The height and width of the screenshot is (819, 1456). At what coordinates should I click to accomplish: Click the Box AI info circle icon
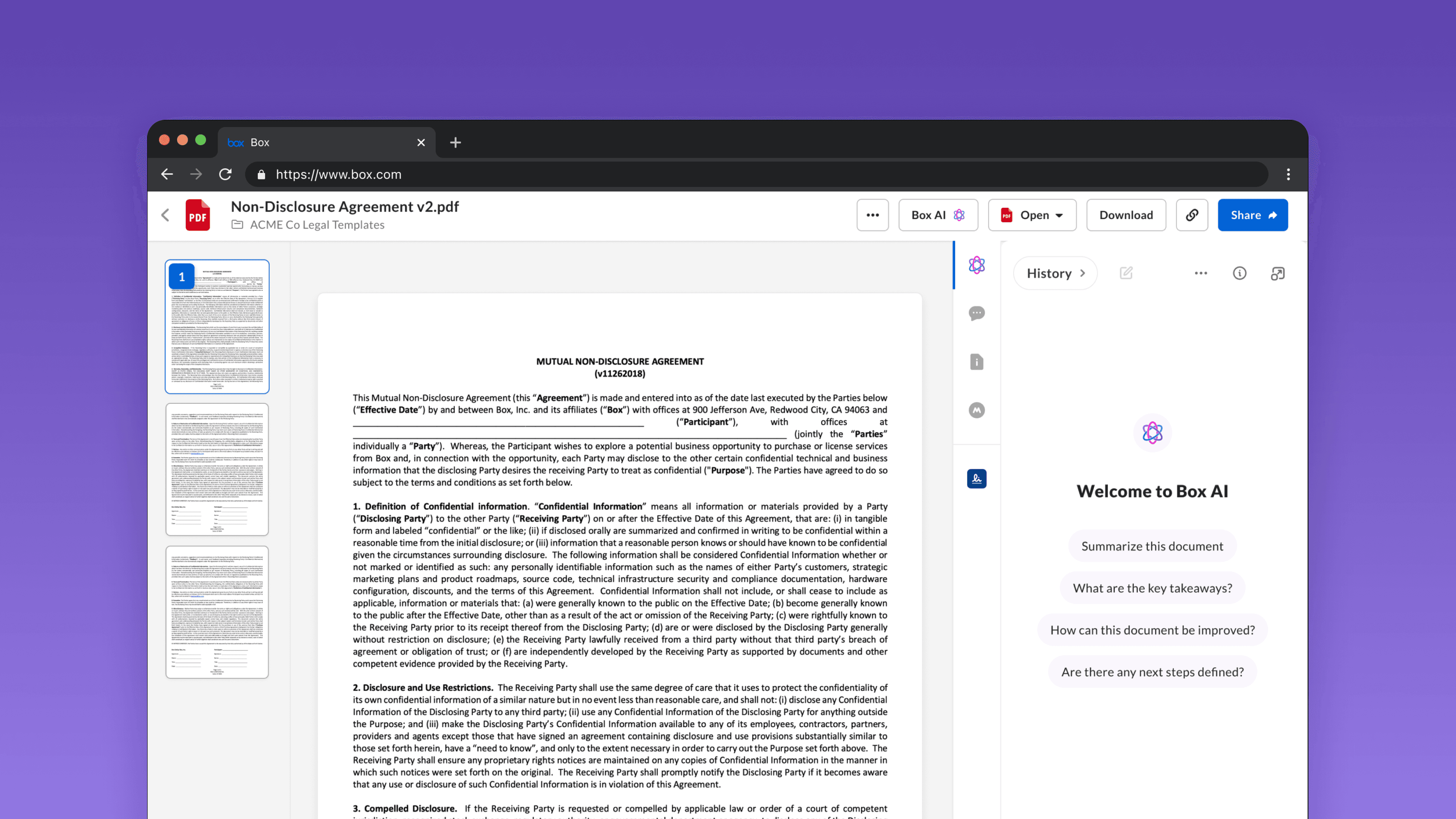click(1239, 273)
